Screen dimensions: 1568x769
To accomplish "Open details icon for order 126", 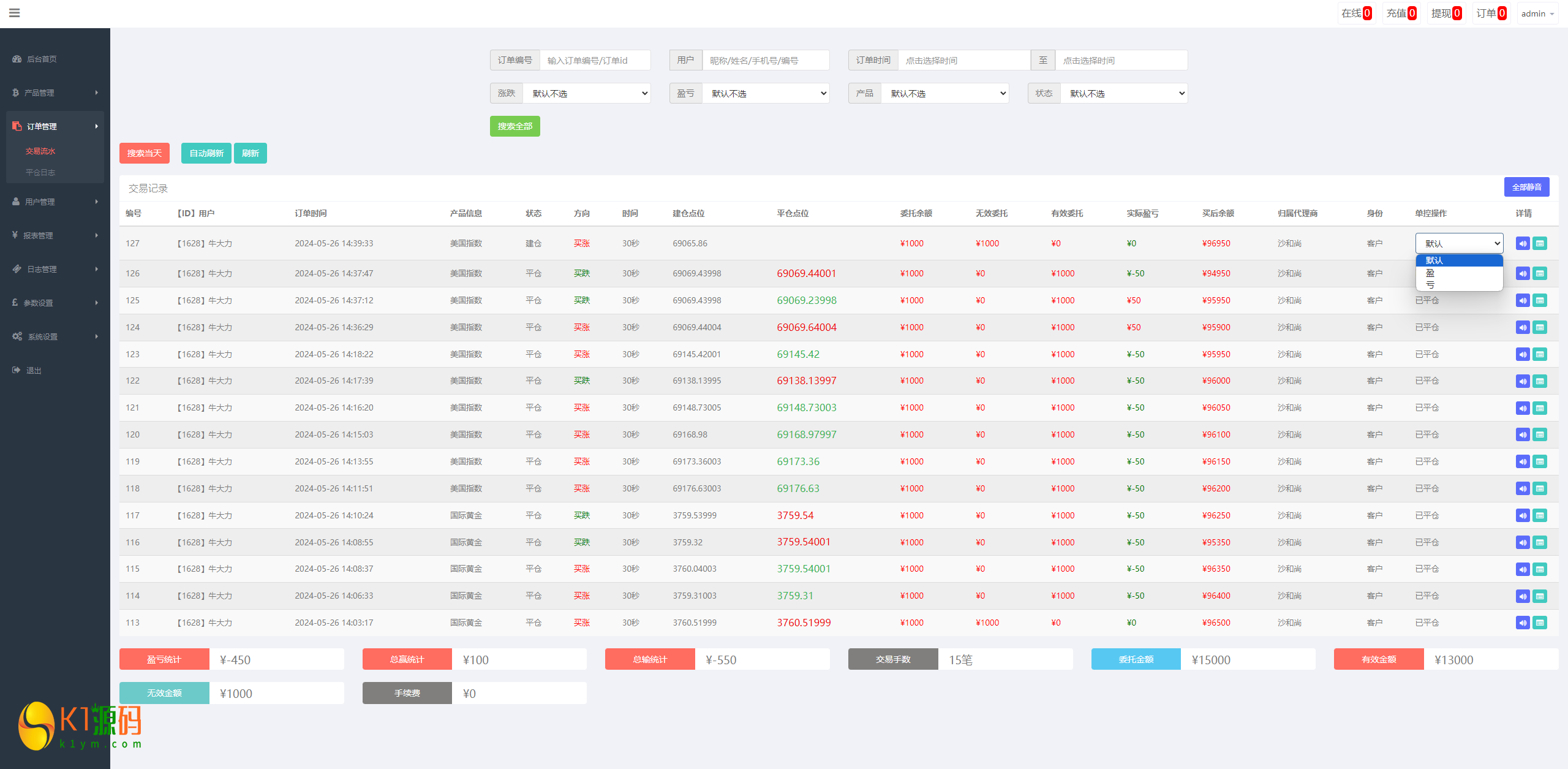I will pos(1540,274).
